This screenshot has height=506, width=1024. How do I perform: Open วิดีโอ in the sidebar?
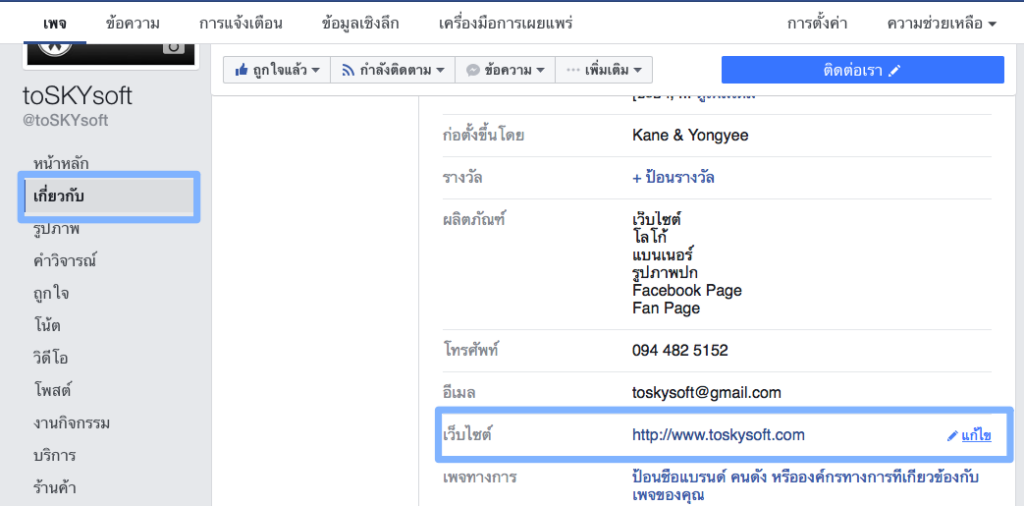click(x=50, y=358)
